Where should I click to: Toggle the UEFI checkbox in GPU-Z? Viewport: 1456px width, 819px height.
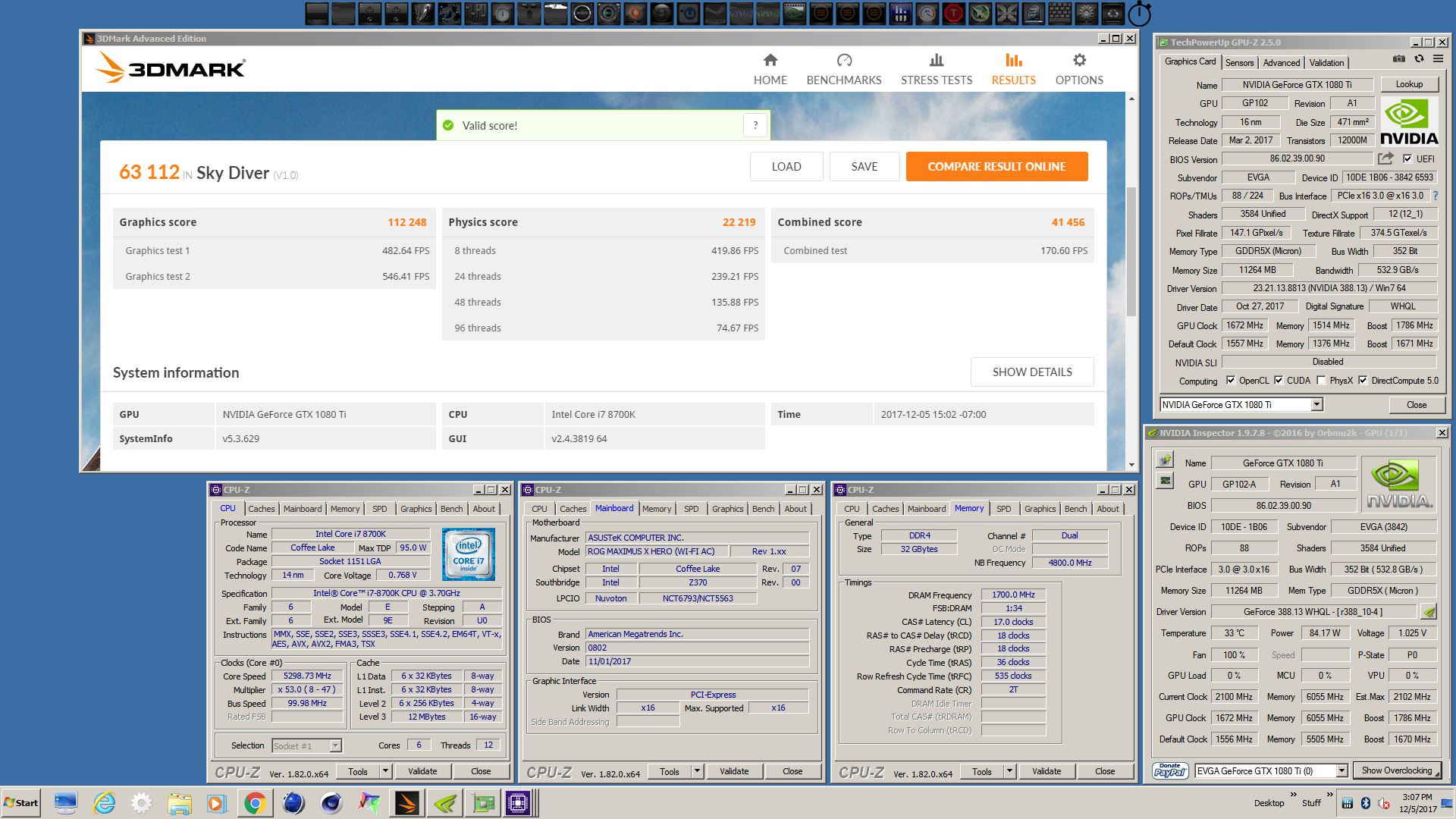(x=1407, y=158)
